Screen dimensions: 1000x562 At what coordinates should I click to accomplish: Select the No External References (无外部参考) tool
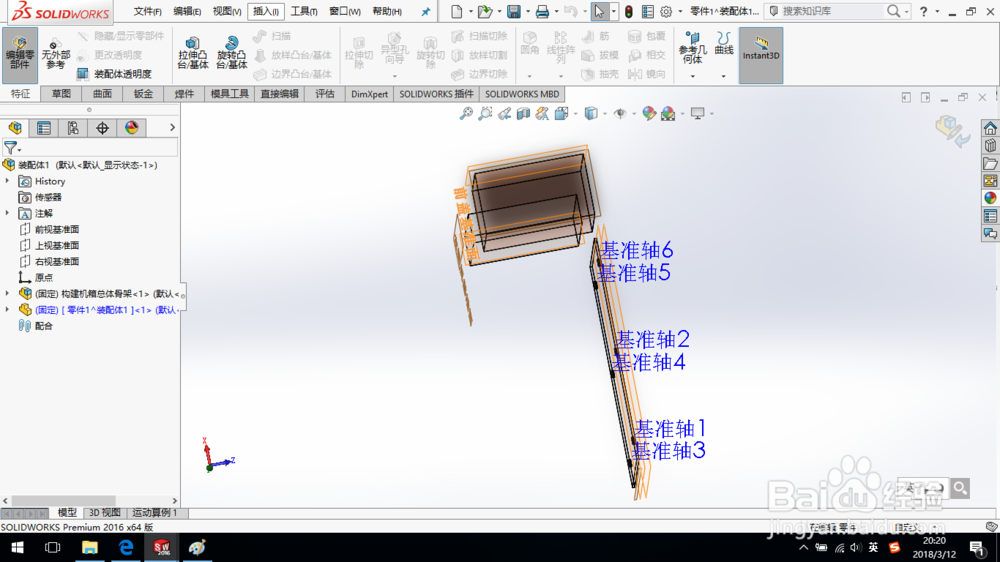[x=55, y=55]
